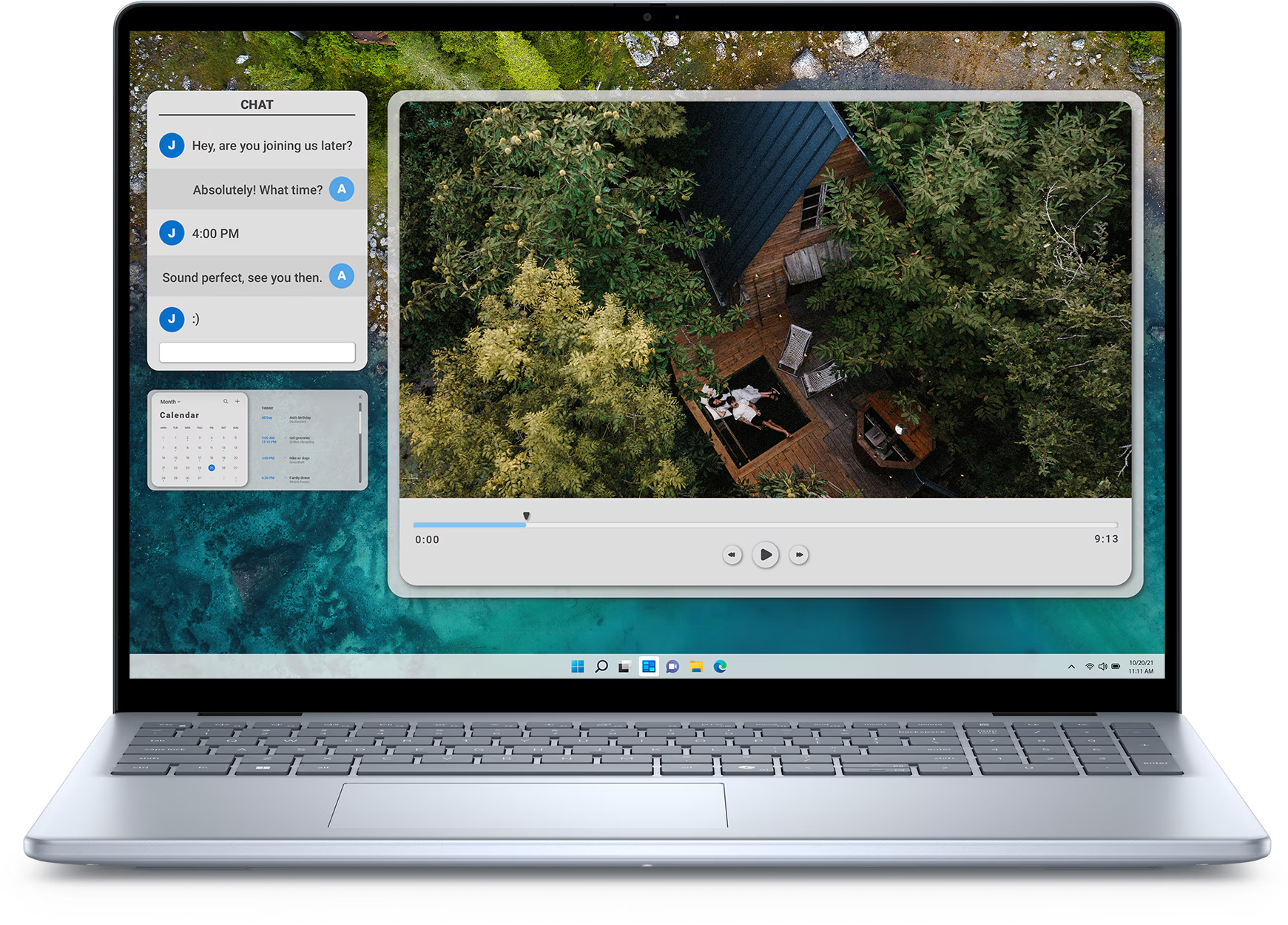The height and width of the screenshot is (925, 1288).
Task: Click the fast-forward button in video player
Action: click(x=799, y=554)
